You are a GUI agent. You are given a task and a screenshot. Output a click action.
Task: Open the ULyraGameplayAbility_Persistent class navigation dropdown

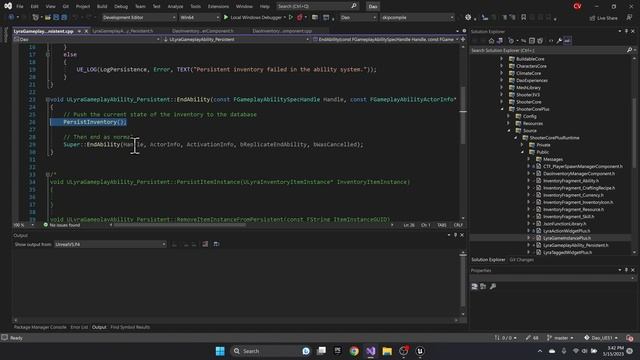(236, 40)
